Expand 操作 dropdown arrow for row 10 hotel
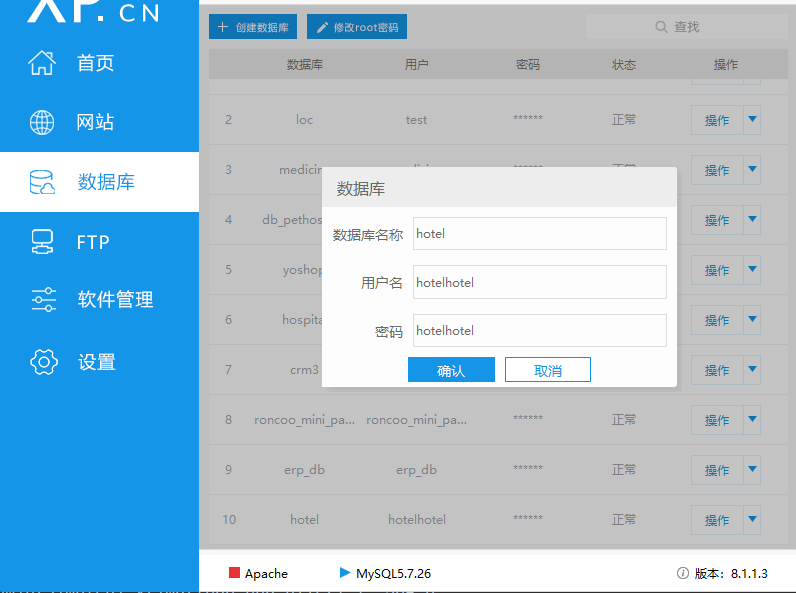796x593 pixels. coord(752,520)
